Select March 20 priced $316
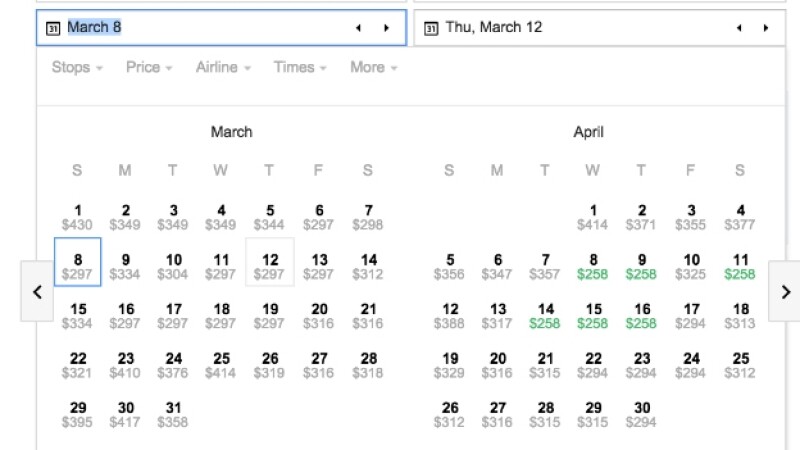The image size is (800, 450). pyautogui.click(x=318, y=316)
